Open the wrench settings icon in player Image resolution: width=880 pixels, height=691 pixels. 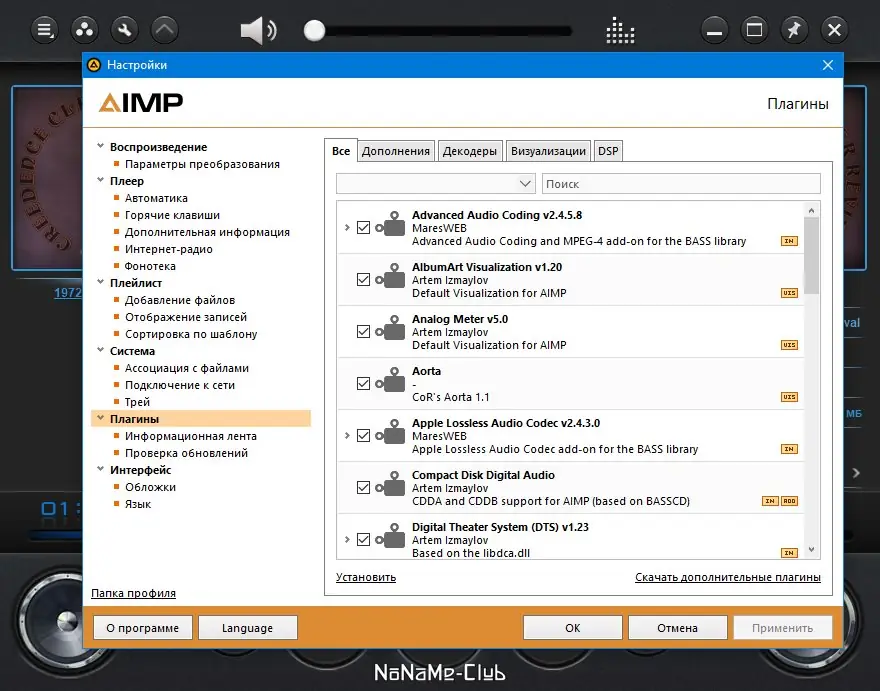coord(125,30)
